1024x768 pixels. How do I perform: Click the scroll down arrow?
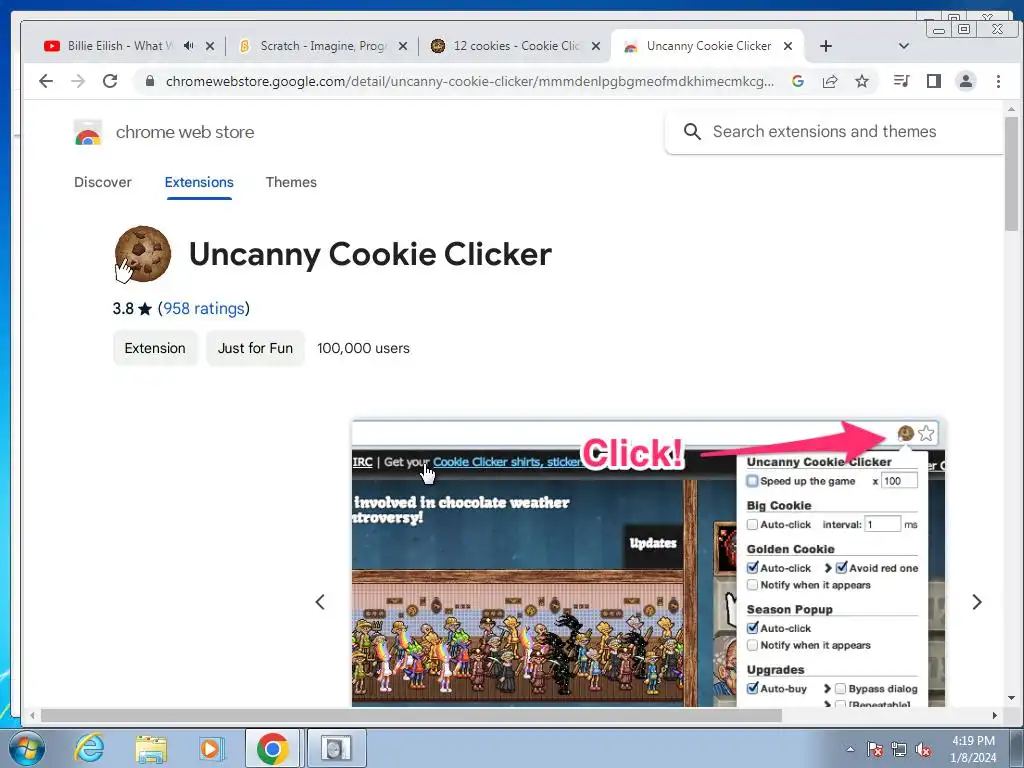1012,697
